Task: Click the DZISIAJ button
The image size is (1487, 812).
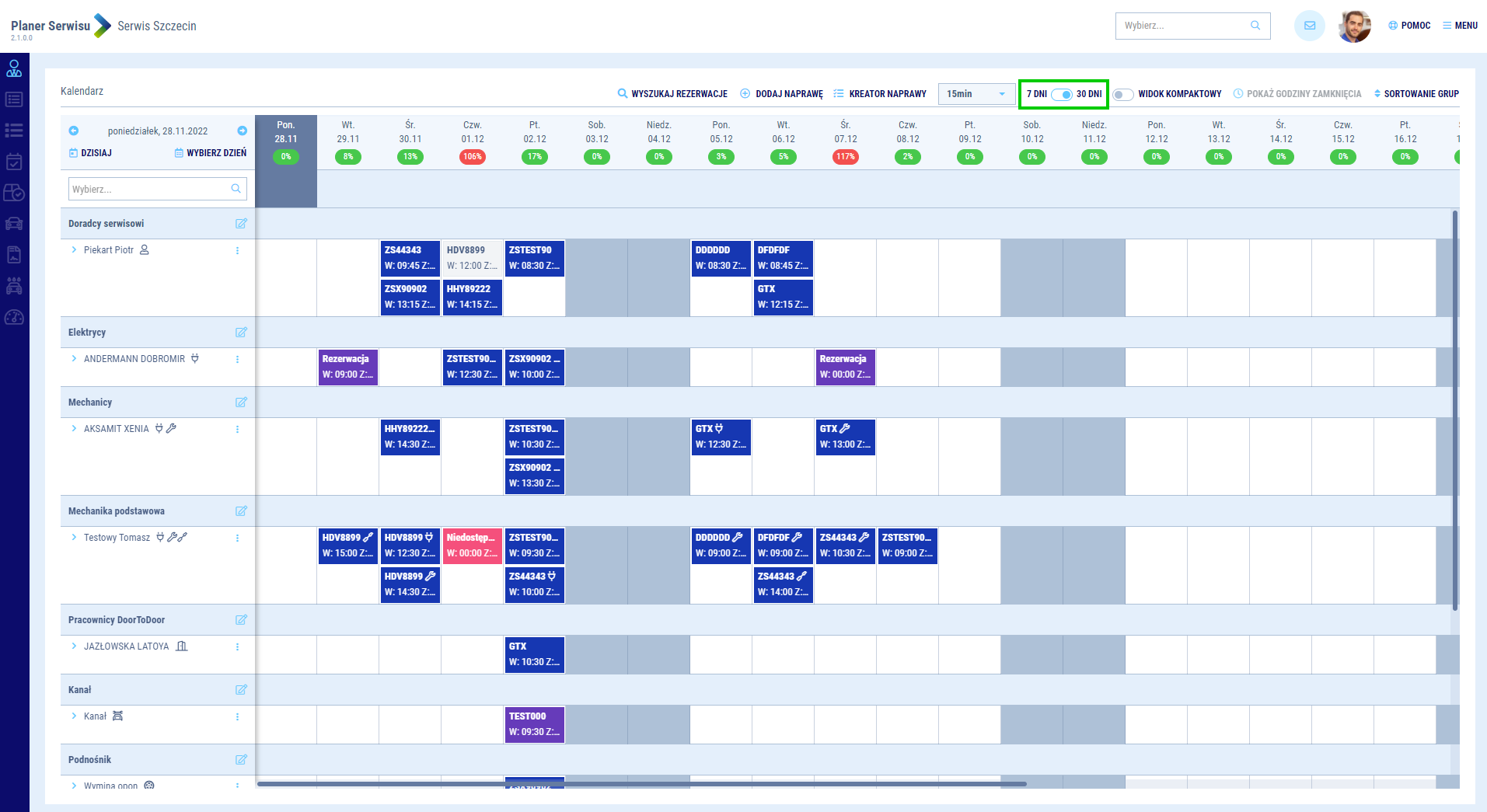Action: point(90,153)
